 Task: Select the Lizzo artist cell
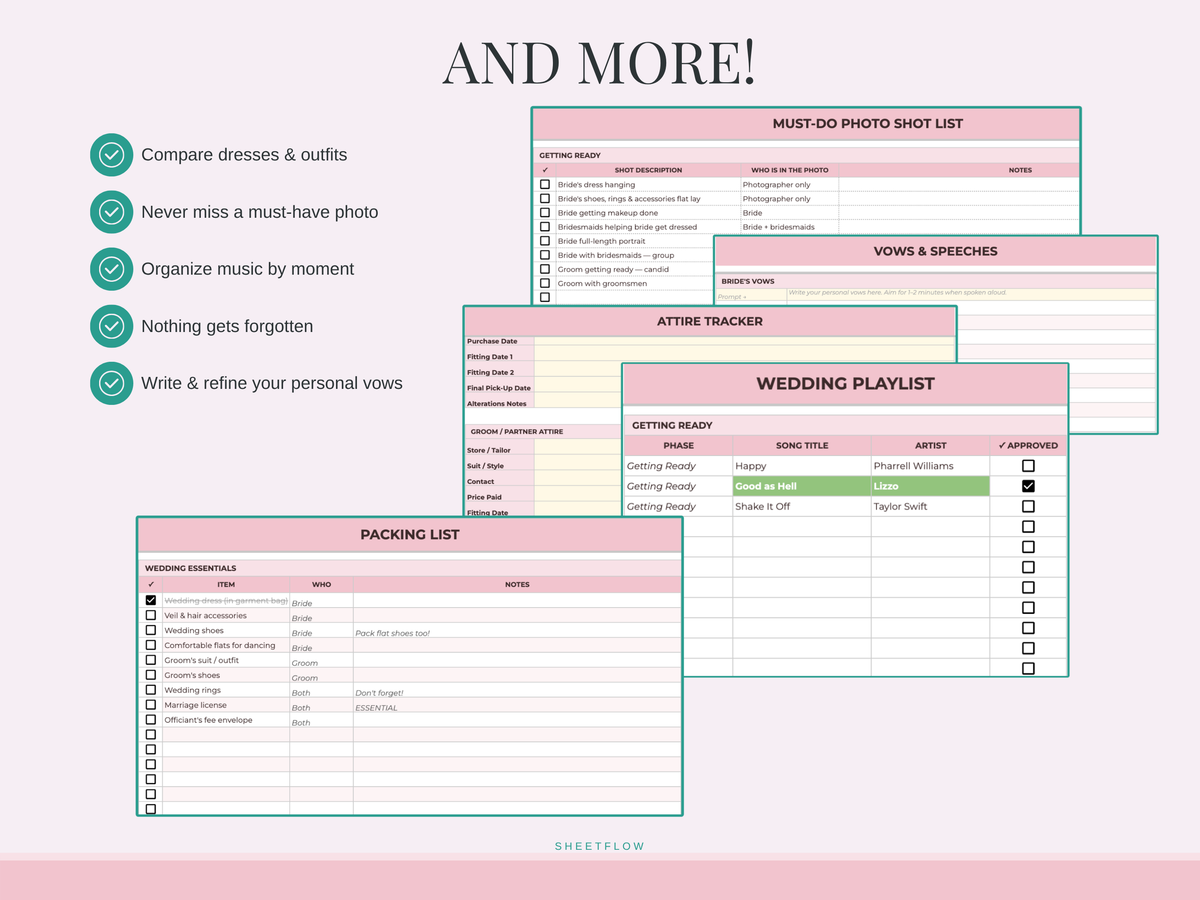pyautogui.click(x=930, y=486)
